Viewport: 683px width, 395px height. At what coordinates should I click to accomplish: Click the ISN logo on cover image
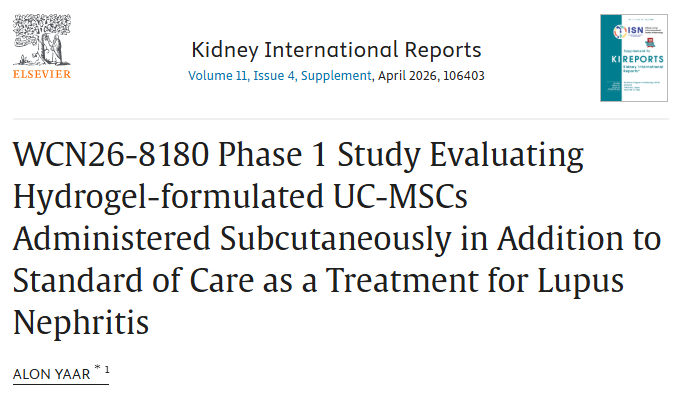coord(628,31)
